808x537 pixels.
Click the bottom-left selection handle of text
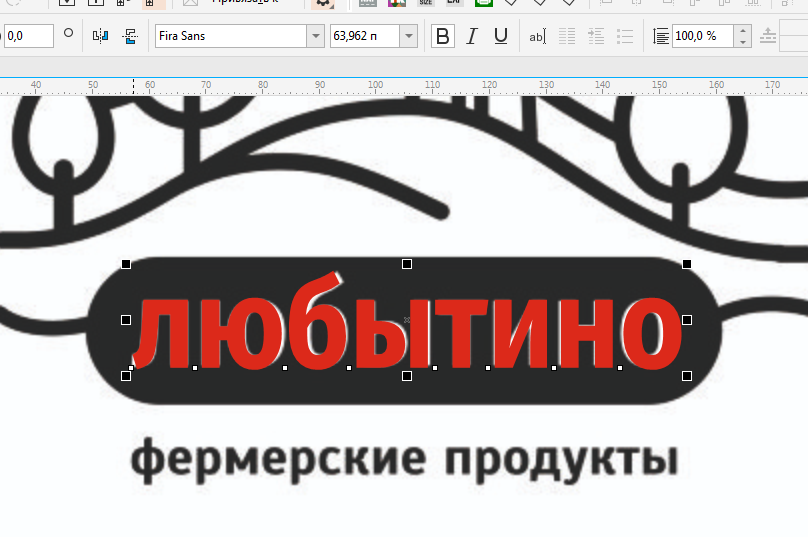coord(126,376)
